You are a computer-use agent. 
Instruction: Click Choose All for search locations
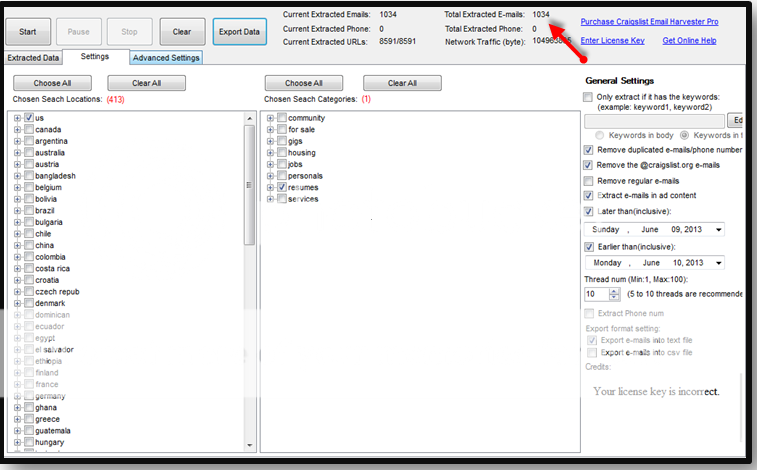point(52,83)
